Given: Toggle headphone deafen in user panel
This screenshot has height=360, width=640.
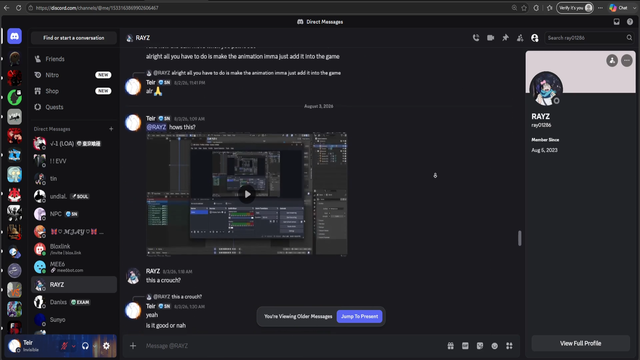Looking at the screenshot, I should (85, 346).
